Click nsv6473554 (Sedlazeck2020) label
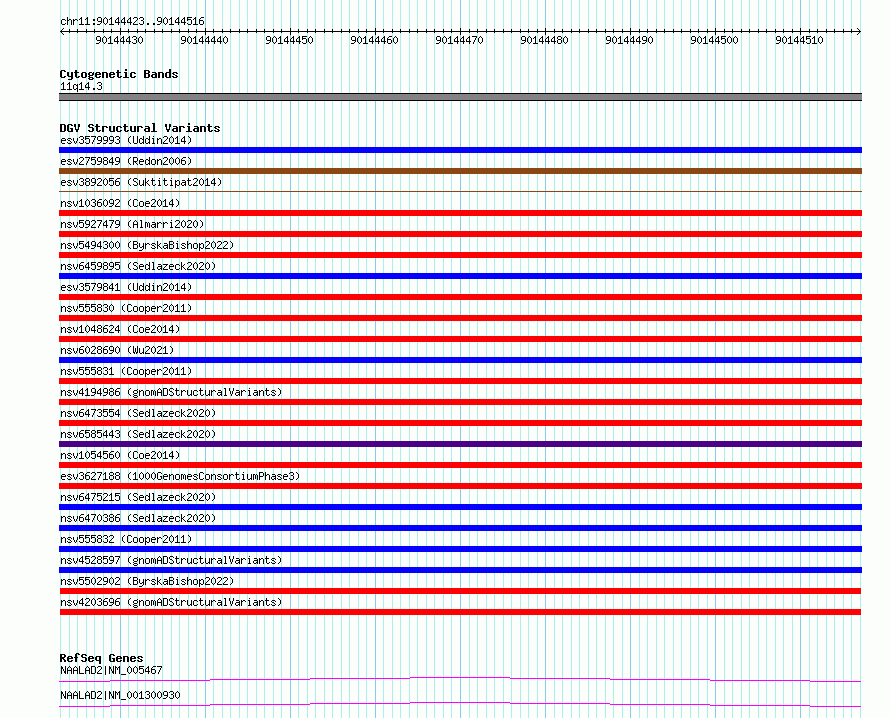This screenshot has width=890, height=718. pyautogui.click(x=138, y=413)
